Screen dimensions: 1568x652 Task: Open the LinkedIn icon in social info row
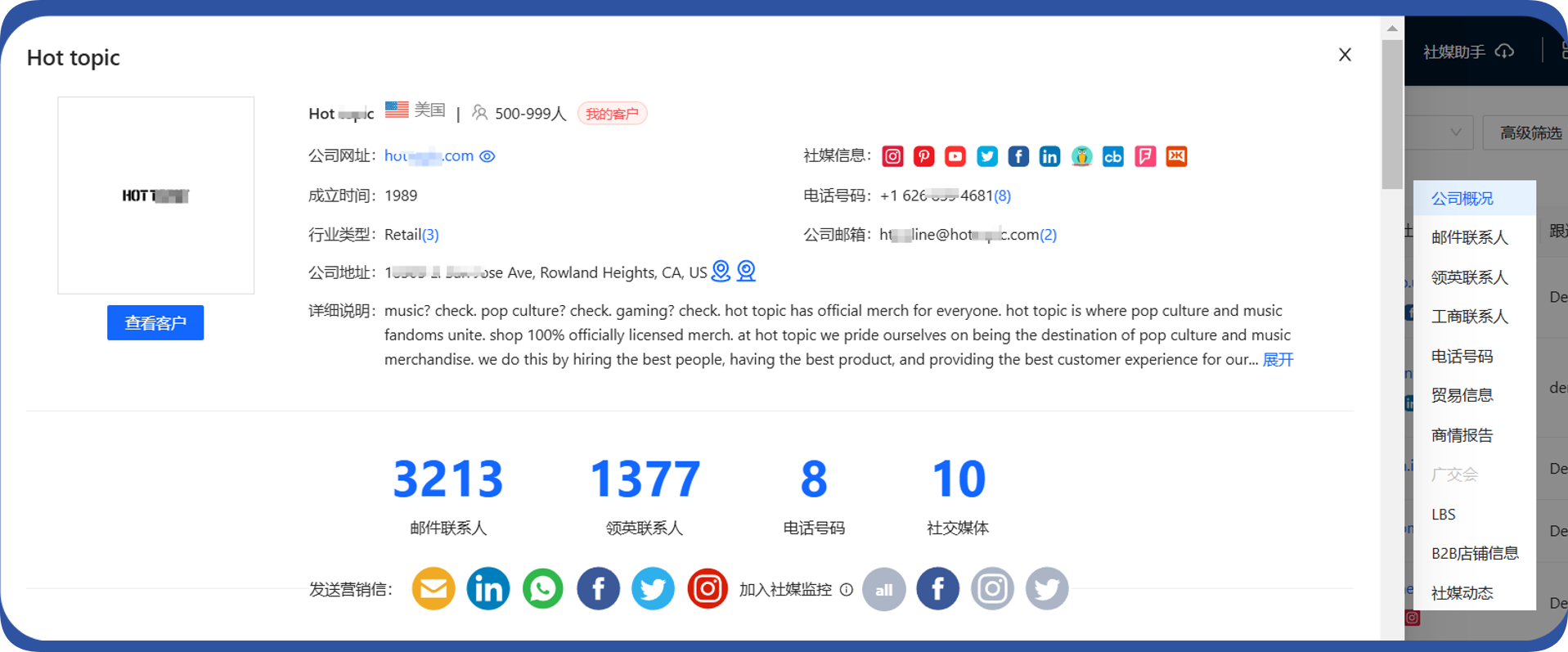[x=1049, y=156]
